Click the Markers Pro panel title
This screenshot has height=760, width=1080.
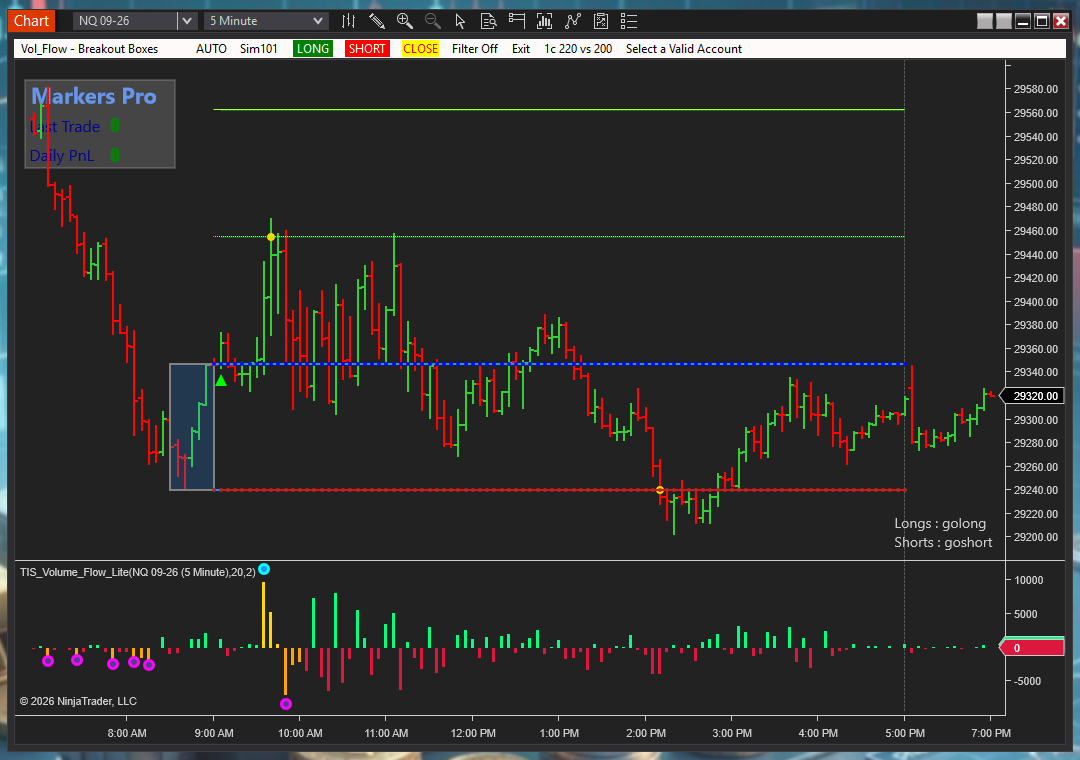pos(94,96)
